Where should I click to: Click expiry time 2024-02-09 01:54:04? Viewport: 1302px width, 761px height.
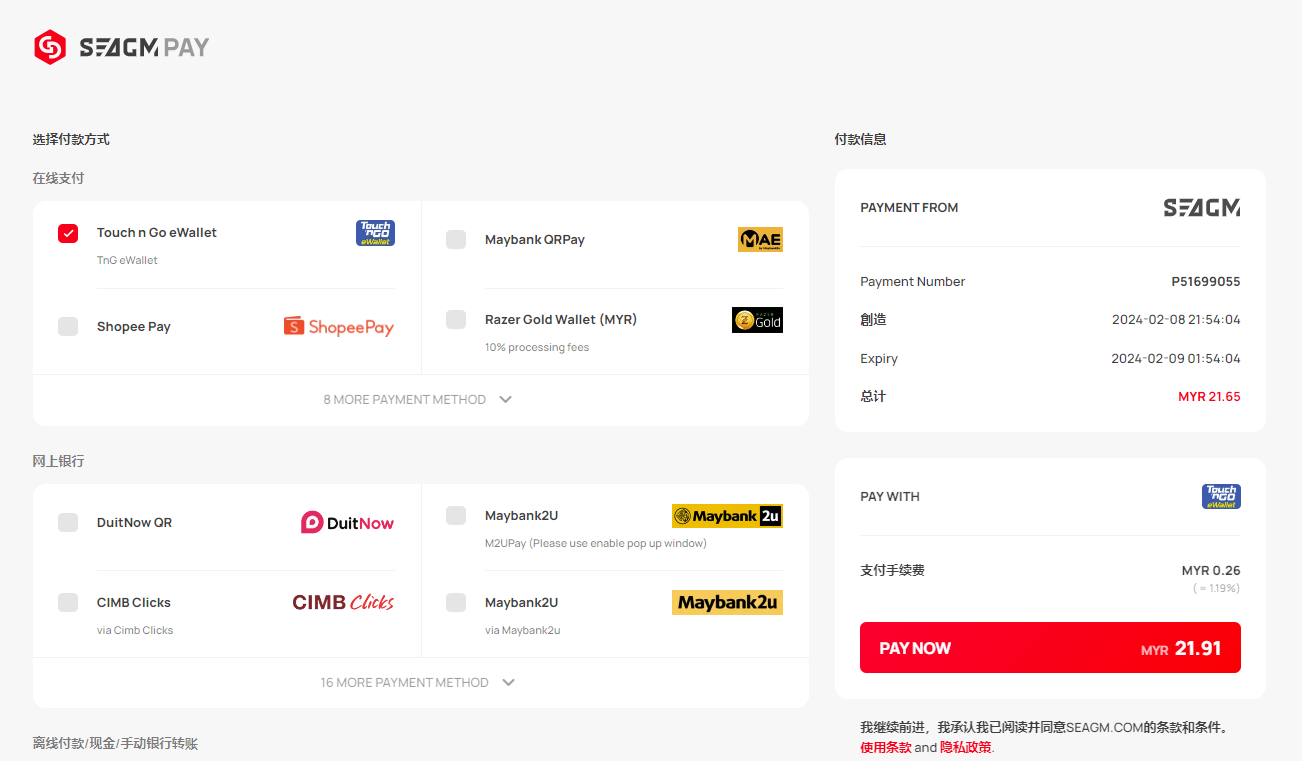[1176, 358]
